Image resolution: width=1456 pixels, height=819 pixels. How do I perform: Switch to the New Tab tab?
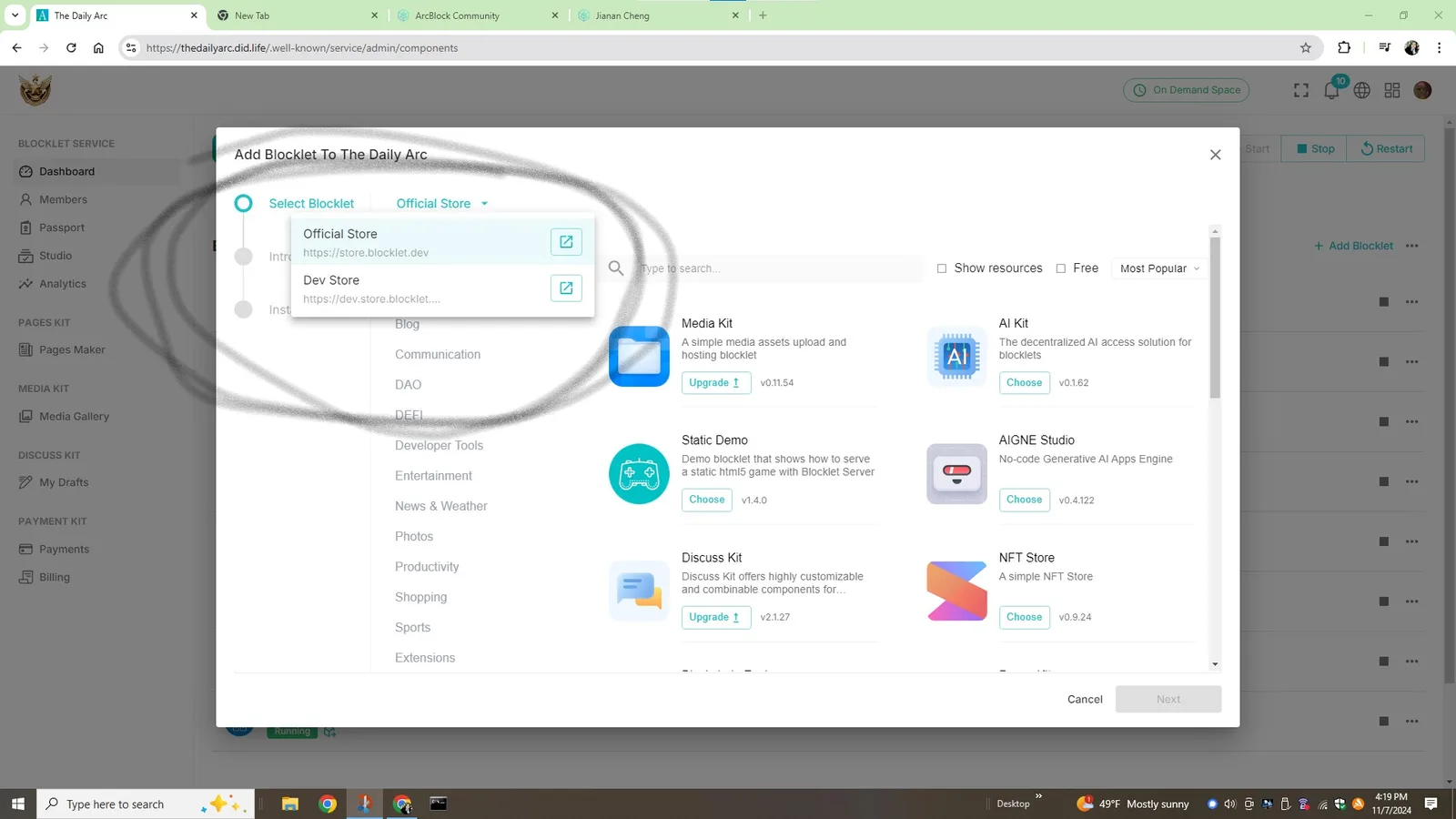coord(298,15)
